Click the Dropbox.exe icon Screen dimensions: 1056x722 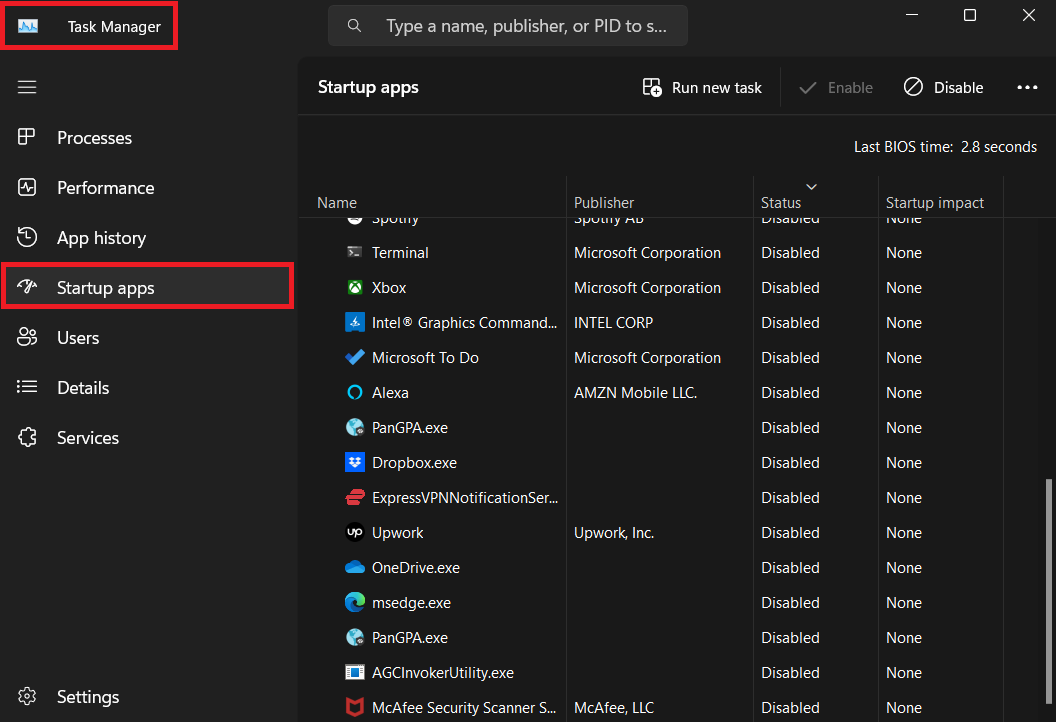click(354, 462)
